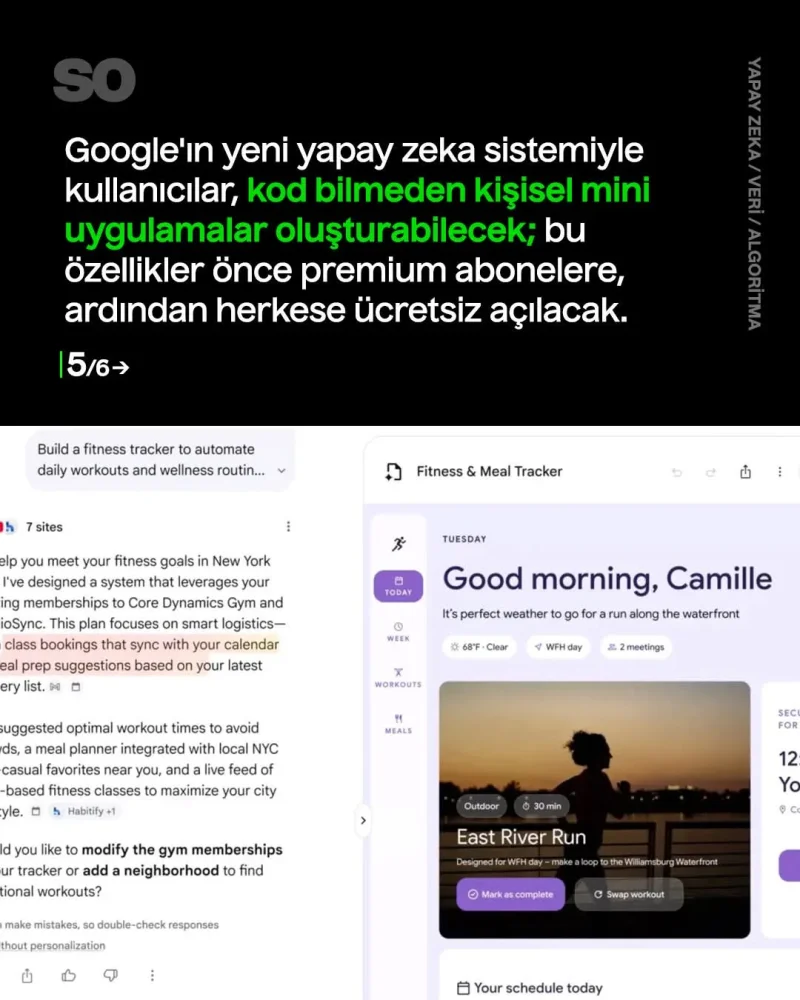
Task: Open the options menu beside 7 sites
Action: click(288, 526)
